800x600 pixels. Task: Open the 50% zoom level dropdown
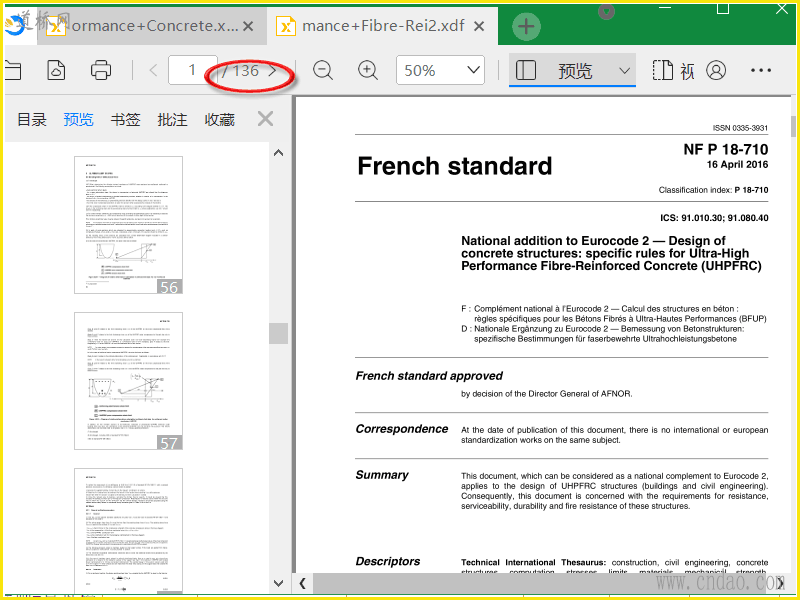tap(440, 70)
